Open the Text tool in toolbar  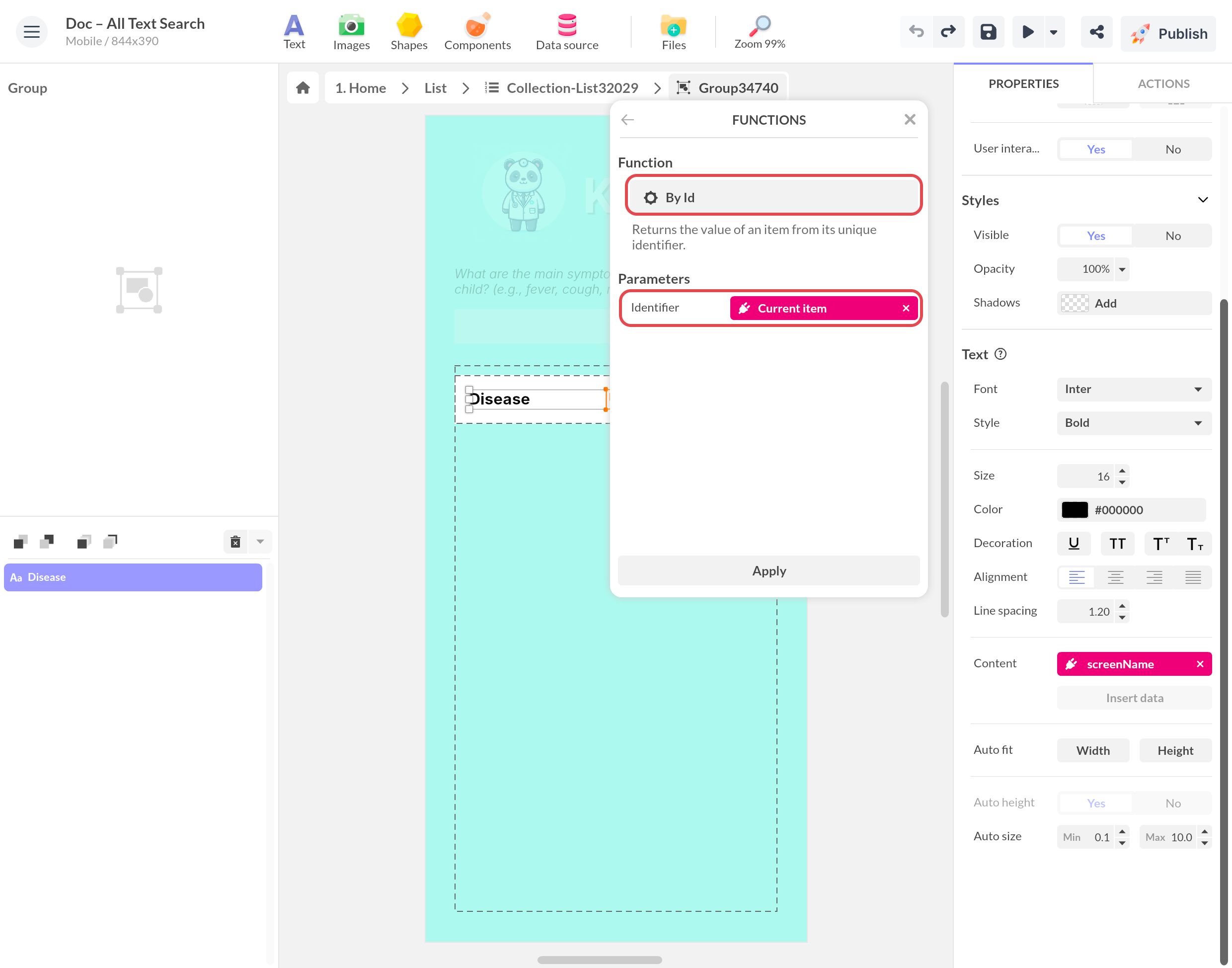pos(294,32)
